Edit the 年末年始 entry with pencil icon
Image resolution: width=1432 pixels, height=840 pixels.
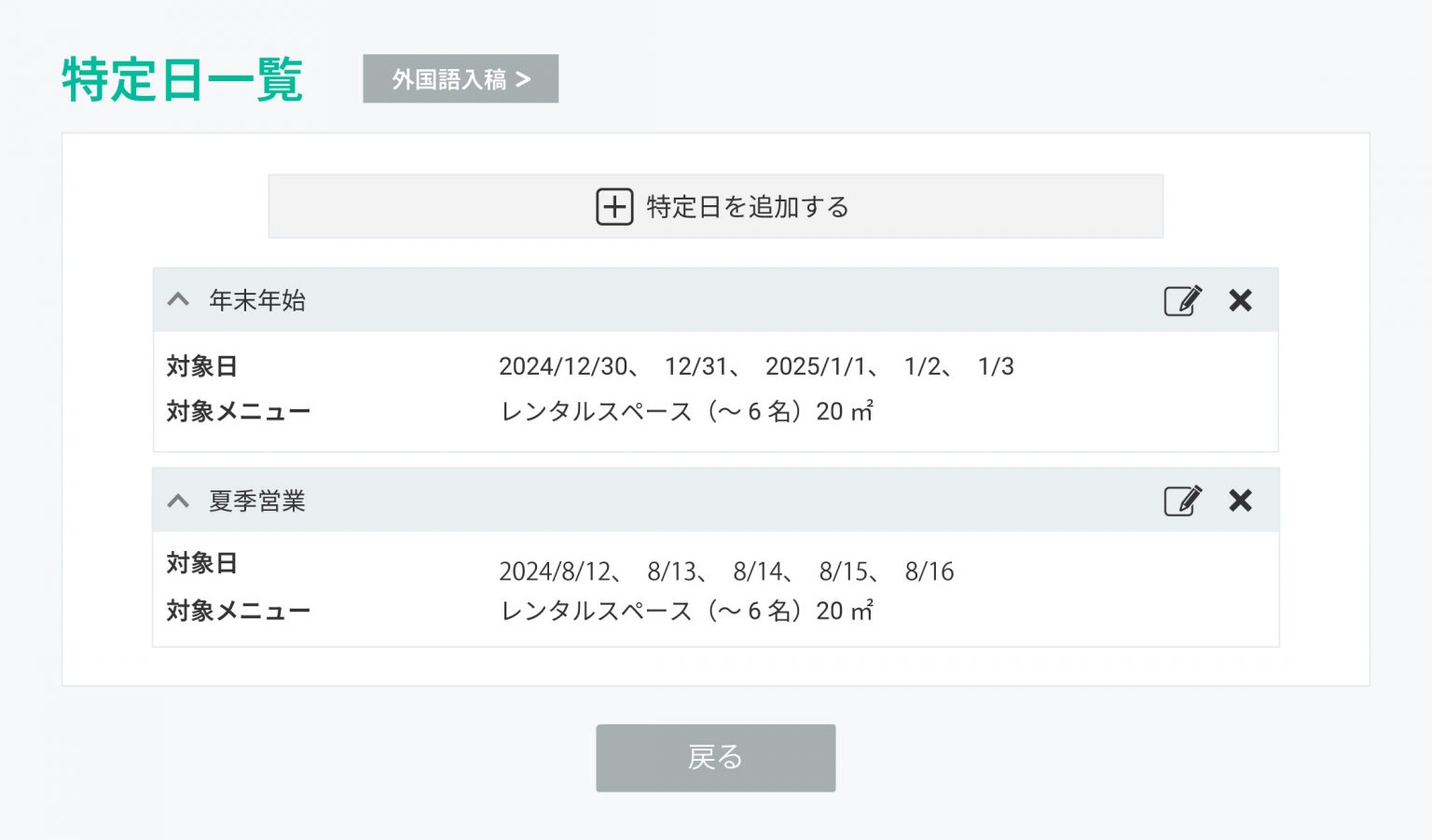1182,300
